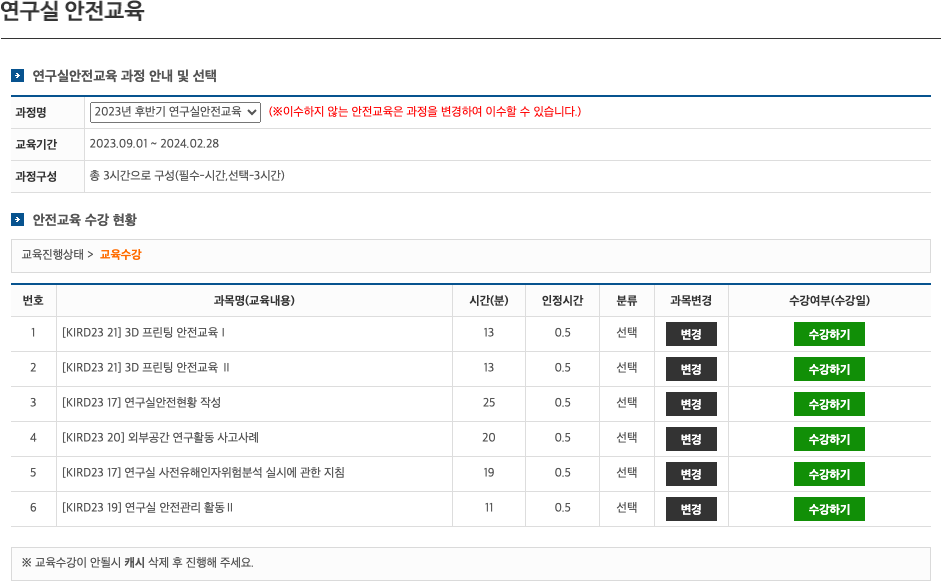Click course name [KIRD23 19] 연구실 안전관리 활동 II

tap(148, 508)
